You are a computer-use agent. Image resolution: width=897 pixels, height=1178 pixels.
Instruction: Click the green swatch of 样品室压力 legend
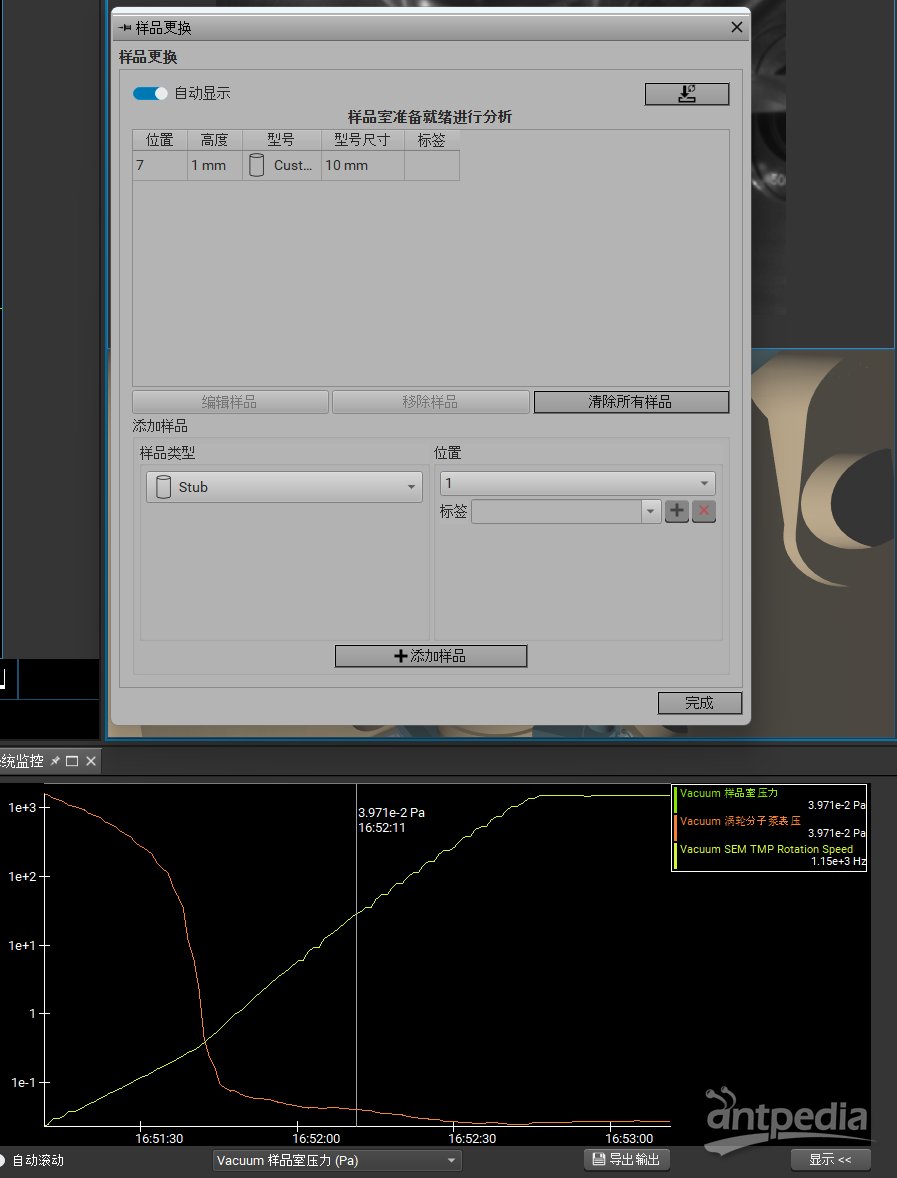point(675,799)
